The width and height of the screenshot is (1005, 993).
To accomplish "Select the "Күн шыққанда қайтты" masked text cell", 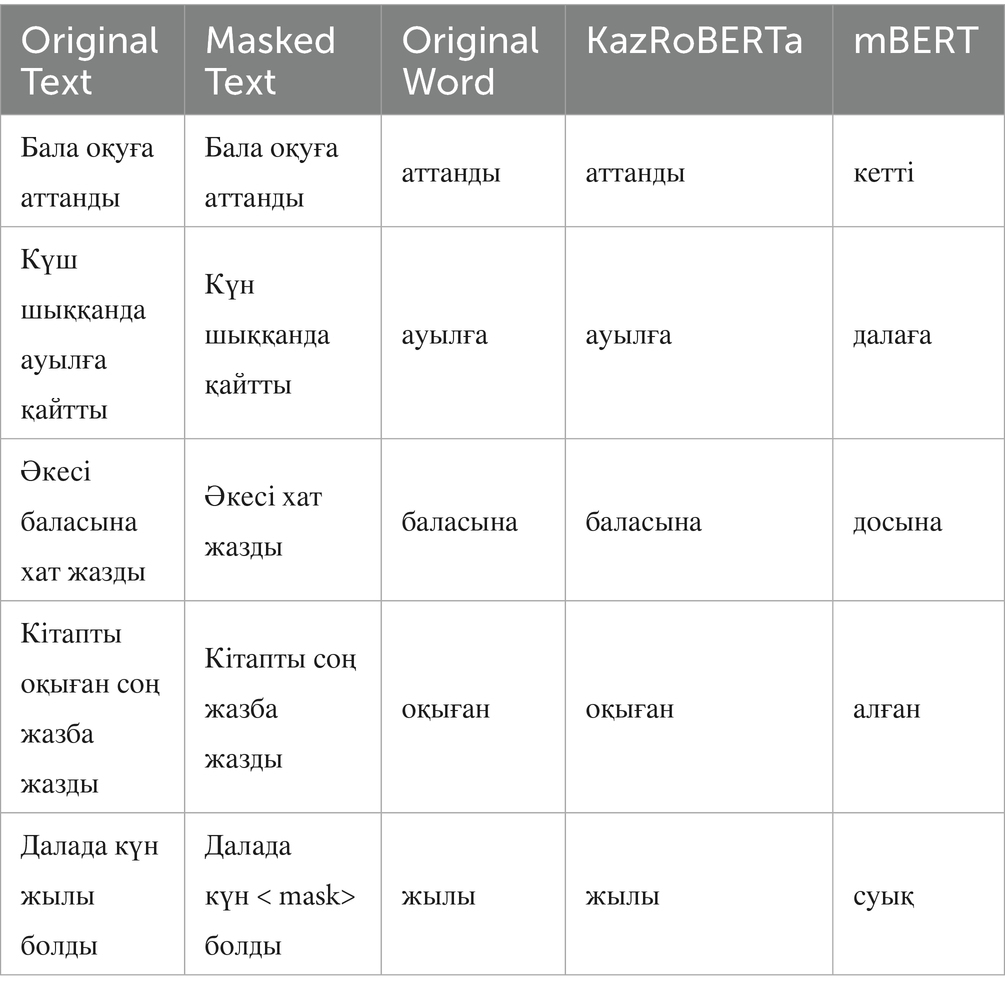I will pos(267,334).
